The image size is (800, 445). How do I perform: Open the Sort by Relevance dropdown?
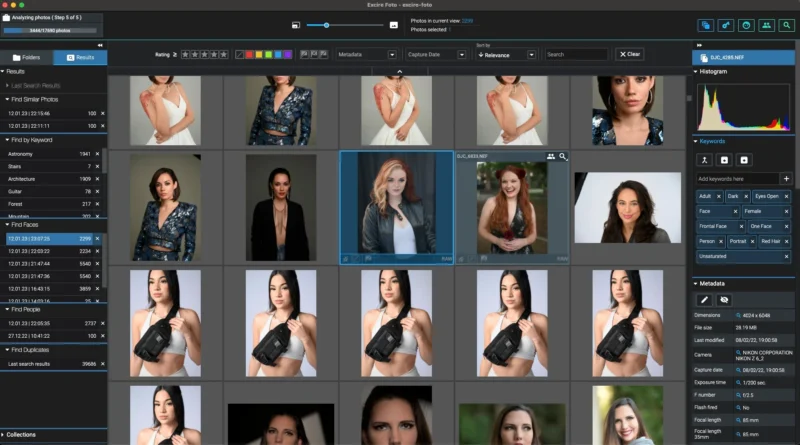[x=506, y=55]
